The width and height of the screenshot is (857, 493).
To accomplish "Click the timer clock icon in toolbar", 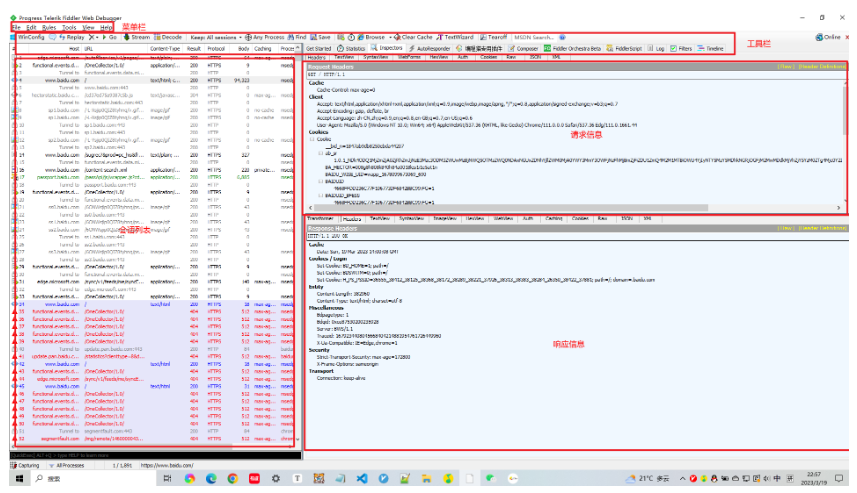I will tap(351, 37).
